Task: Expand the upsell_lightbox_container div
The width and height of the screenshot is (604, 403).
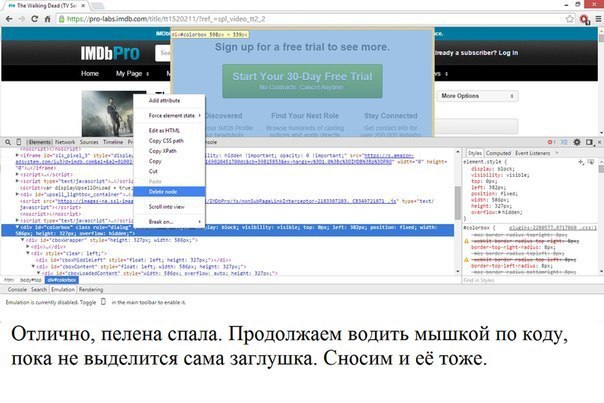Action: [17, 194]
